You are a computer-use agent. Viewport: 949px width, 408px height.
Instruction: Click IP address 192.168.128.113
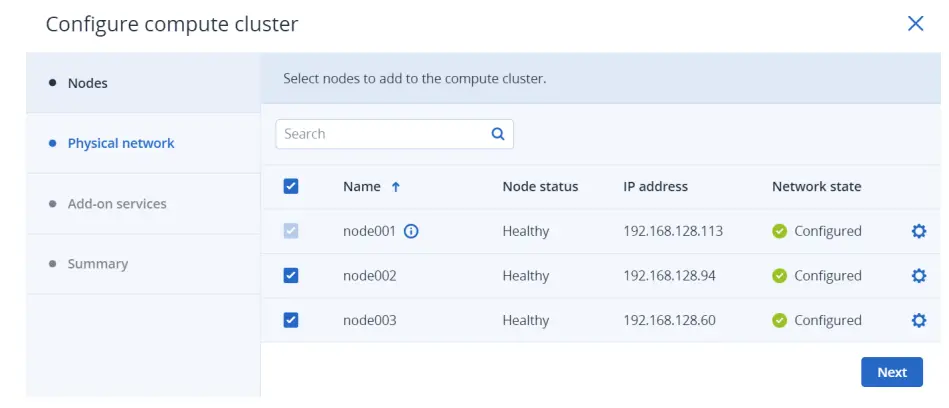tap(673, 231)
